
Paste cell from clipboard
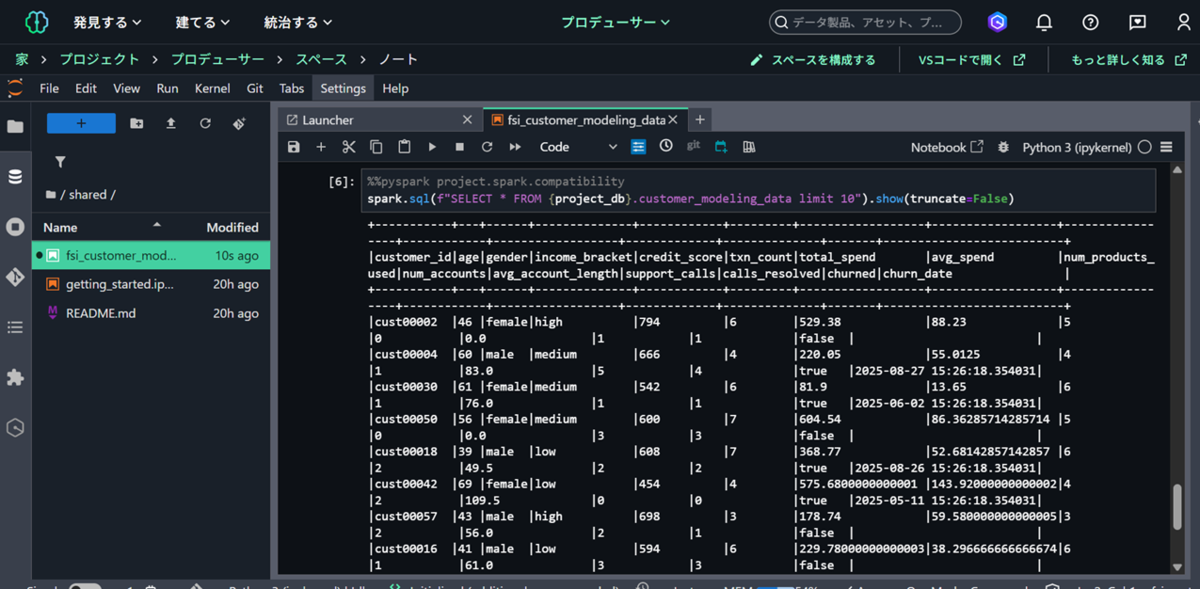click(x=404, y=147)
